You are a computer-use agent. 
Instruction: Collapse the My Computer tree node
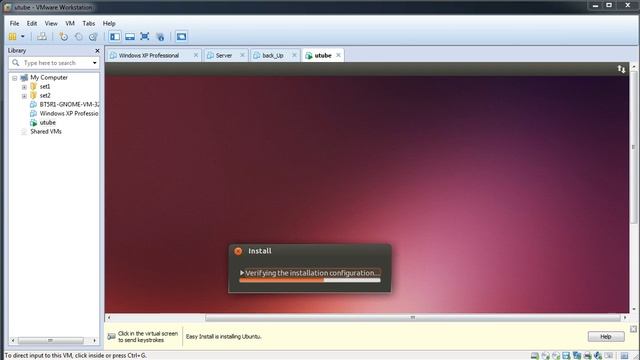point(15,78)
